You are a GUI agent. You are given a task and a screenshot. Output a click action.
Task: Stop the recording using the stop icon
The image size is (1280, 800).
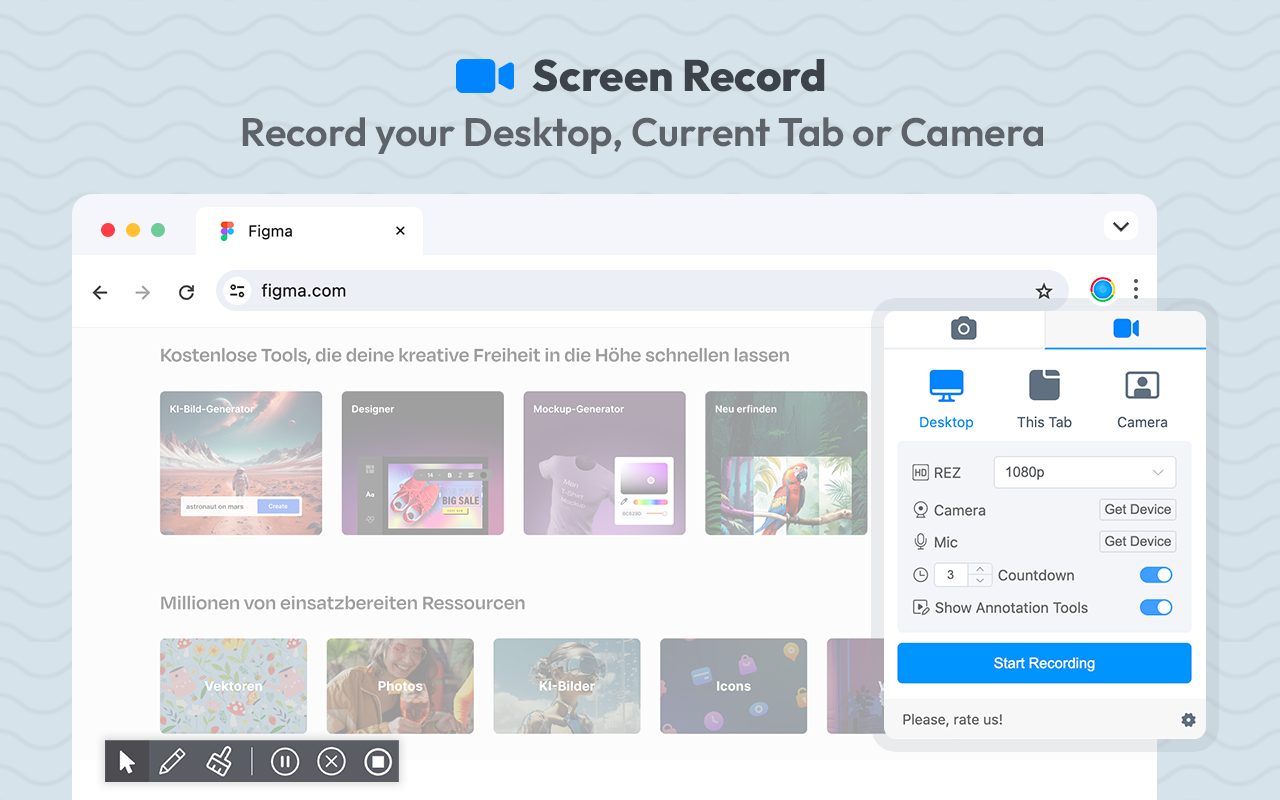coord(377,761)
